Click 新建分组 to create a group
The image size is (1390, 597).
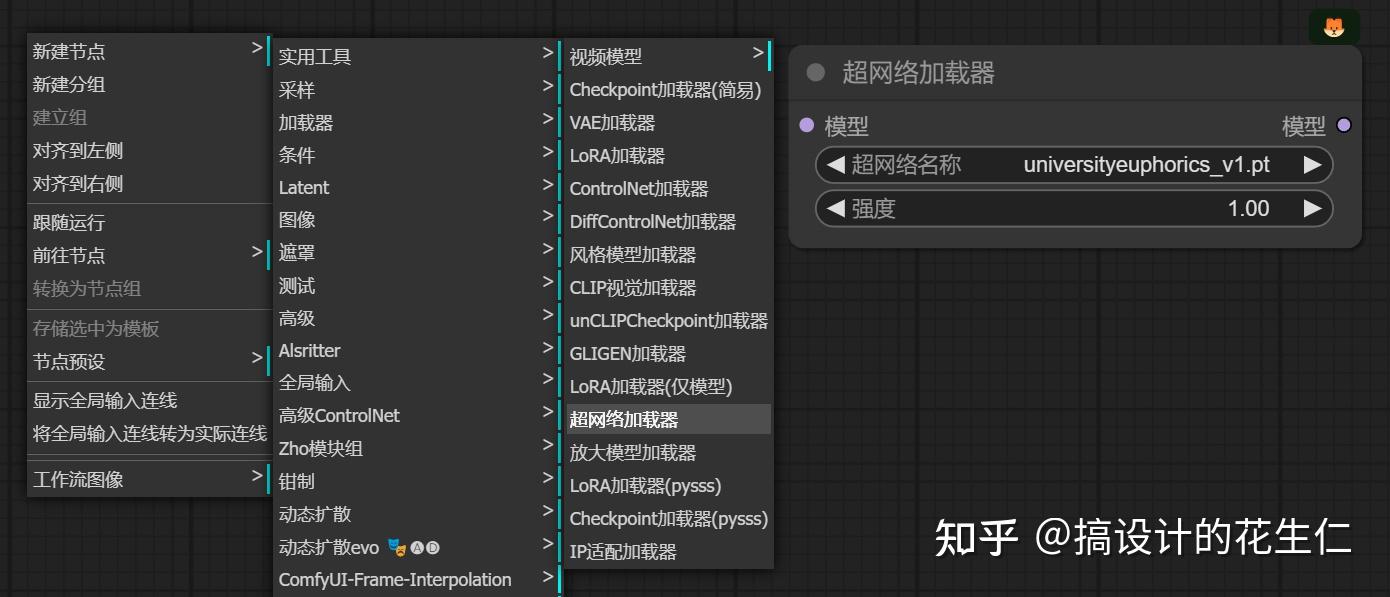point(65,84)
